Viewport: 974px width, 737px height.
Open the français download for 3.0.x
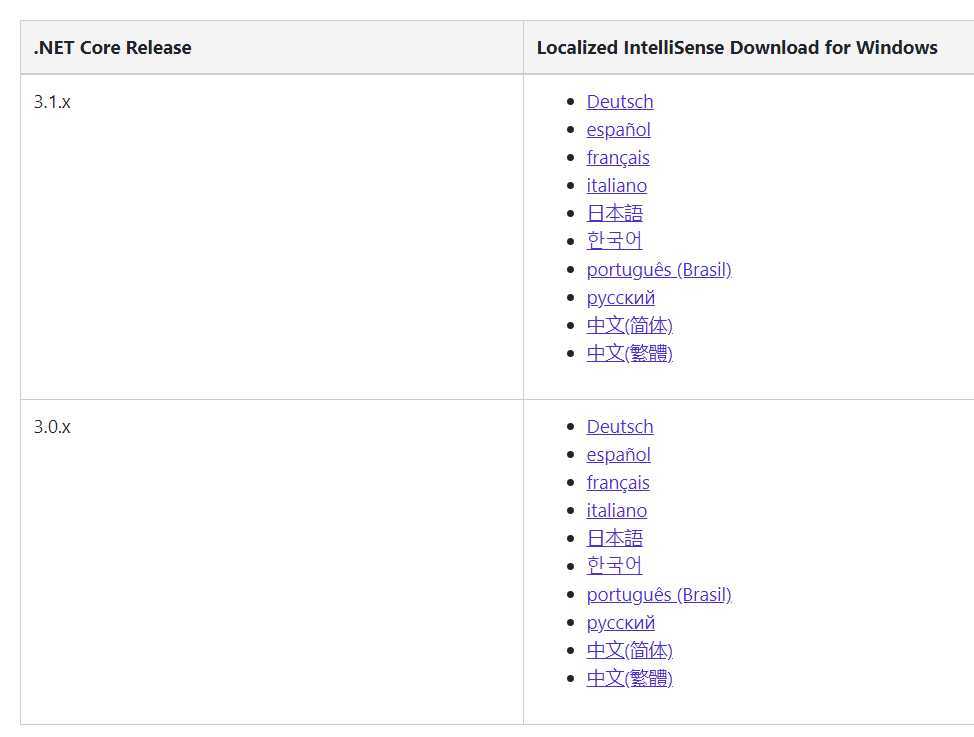[x=617, y=483]
